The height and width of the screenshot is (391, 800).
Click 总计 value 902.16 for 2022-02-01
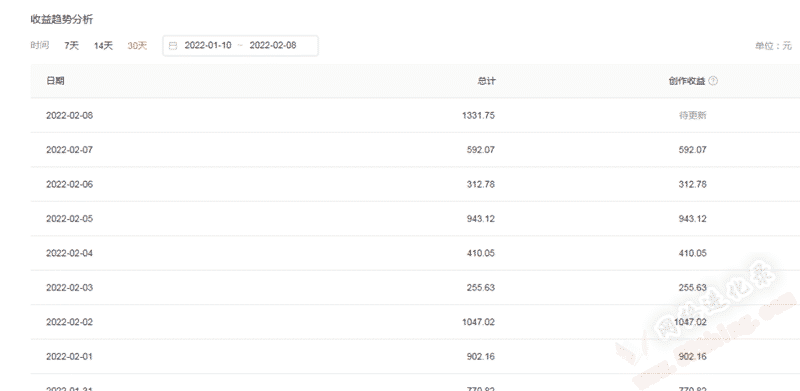pos(481,356)
